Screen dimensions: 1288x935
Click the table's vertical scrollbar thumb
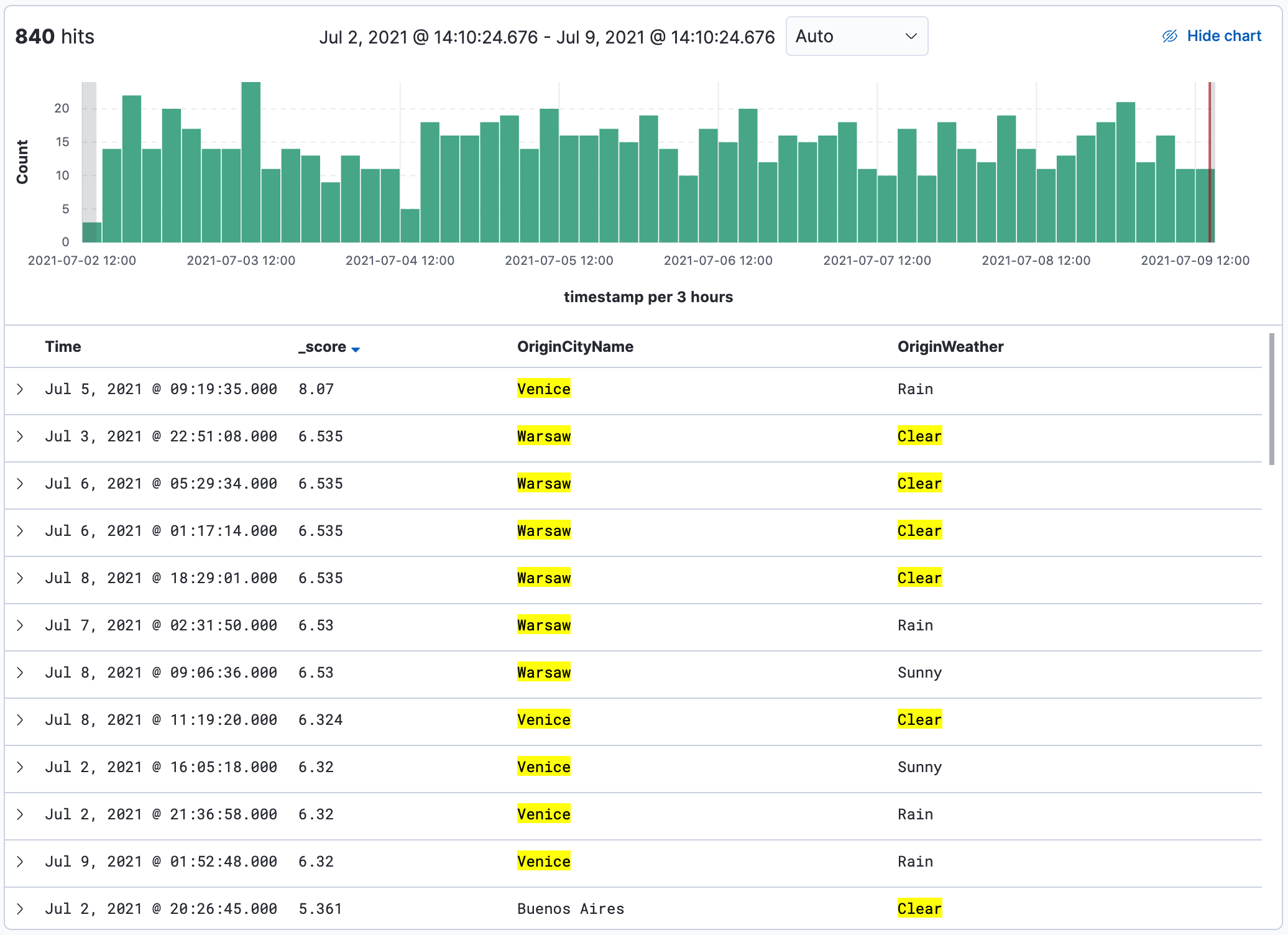pos(1272,399)
